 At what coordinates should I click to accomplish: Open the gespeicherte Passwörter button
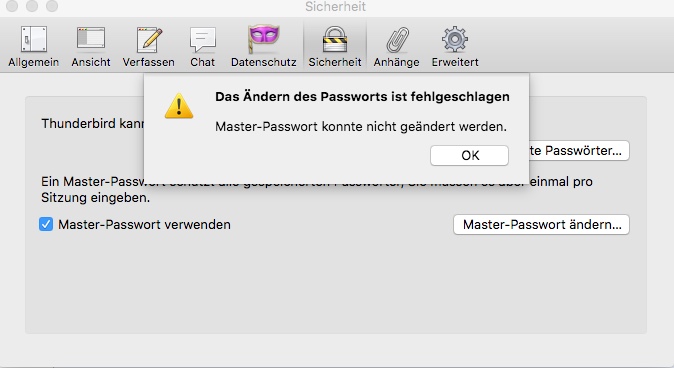click(x=579, y=150)
